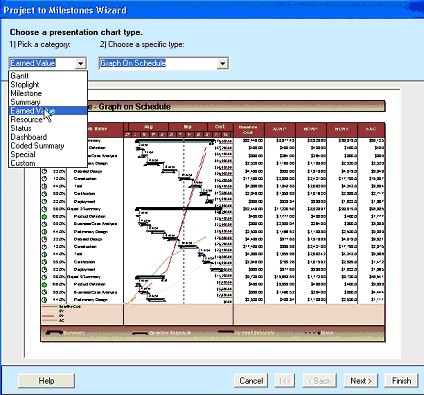Select Gantt in the category list
The width and height of the screenshot is (424, 395).
(x=48, y=76)
